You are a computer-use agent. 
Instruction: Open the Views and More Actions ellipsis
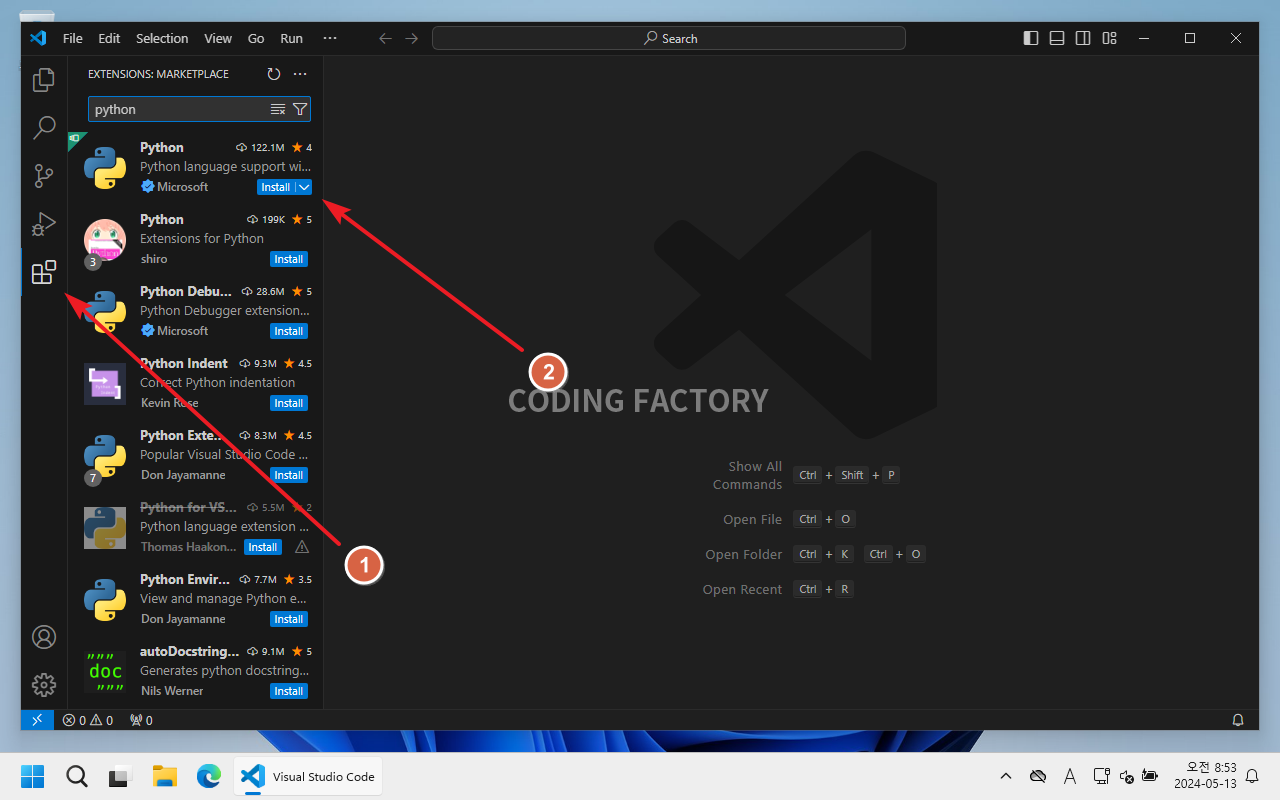[300, 74]
